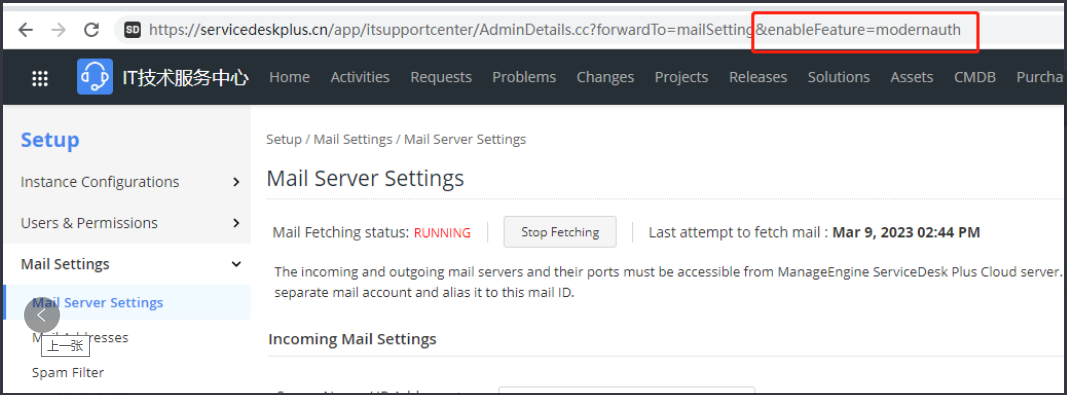Open the Projects tab

681,77
